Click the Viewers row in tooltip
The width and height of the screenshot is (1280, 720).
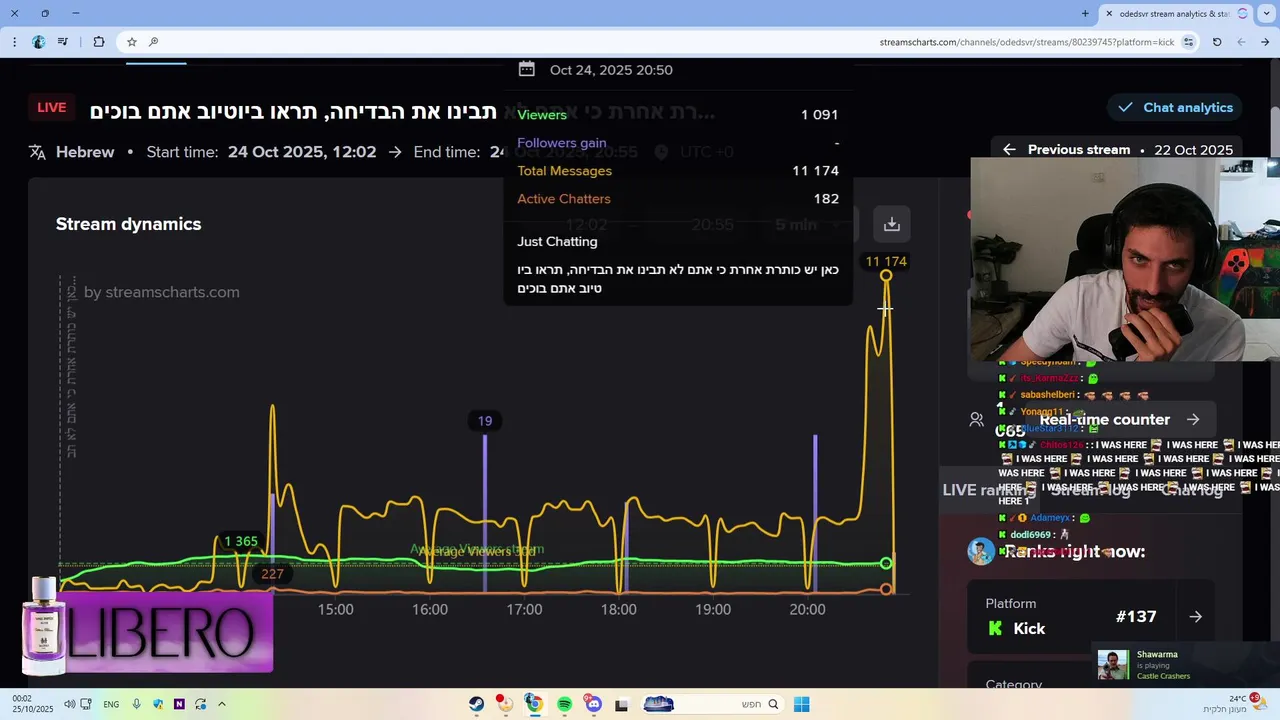point(678,115)
